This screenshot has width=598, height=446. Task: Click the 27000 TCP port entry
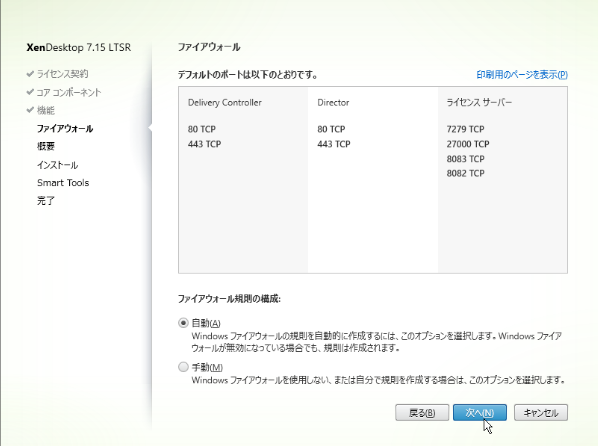click(468, 144)
